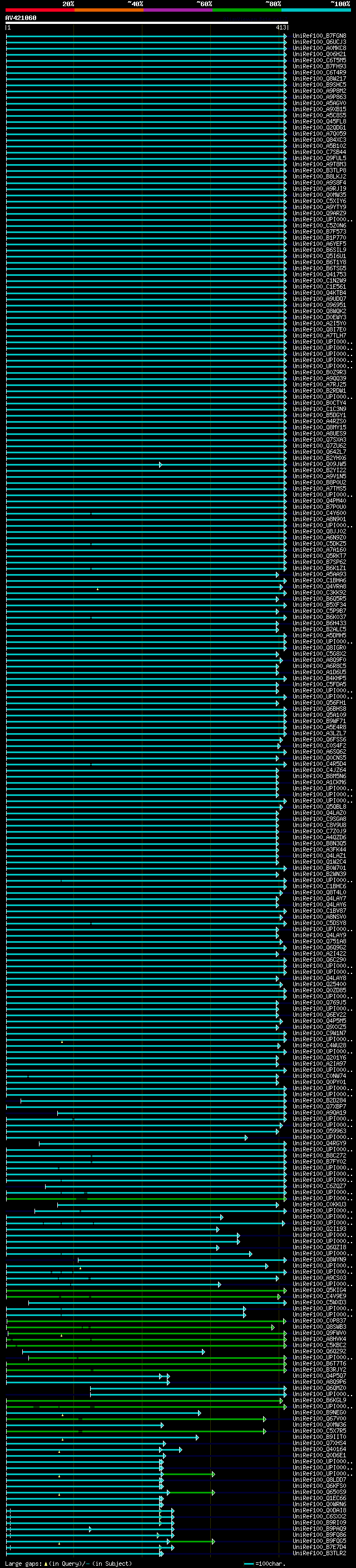Screen dimensions: 356x1568
Task: Open hit UniRef100_Q6UCJ3
Action: (319, 42)
